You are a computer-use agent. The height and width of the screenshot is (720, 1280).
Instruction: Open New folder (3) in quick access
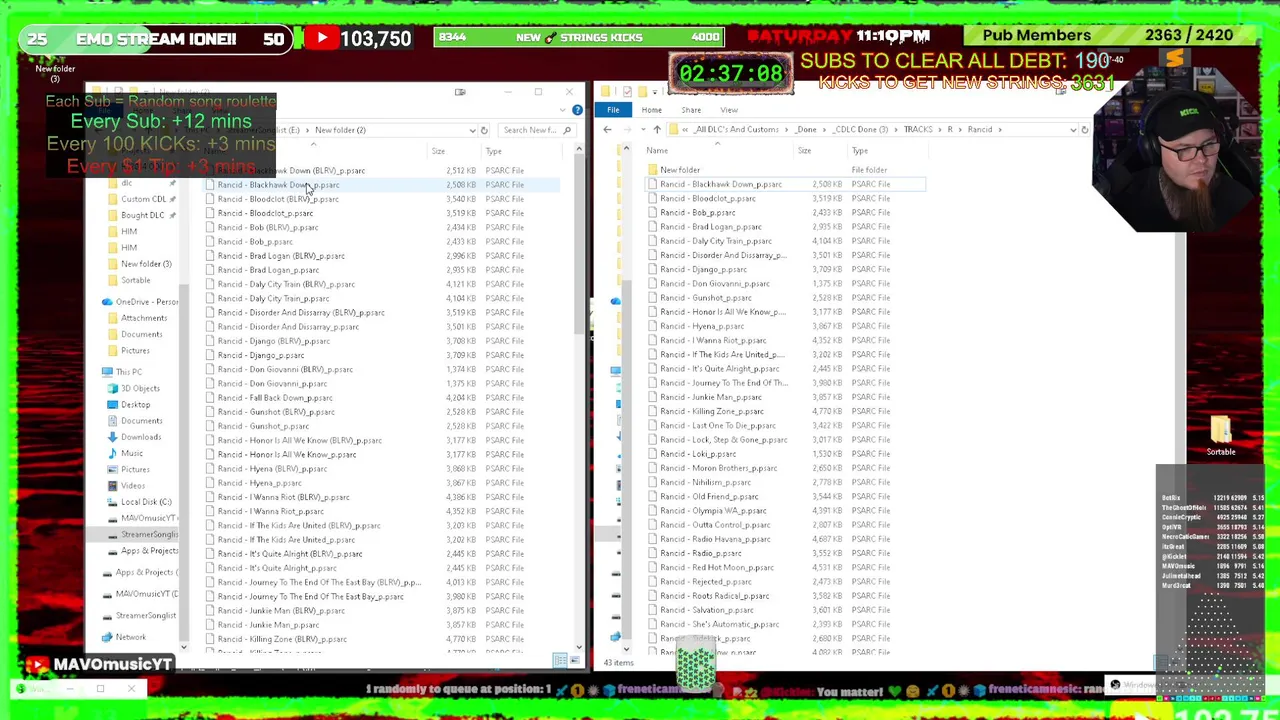139,264
